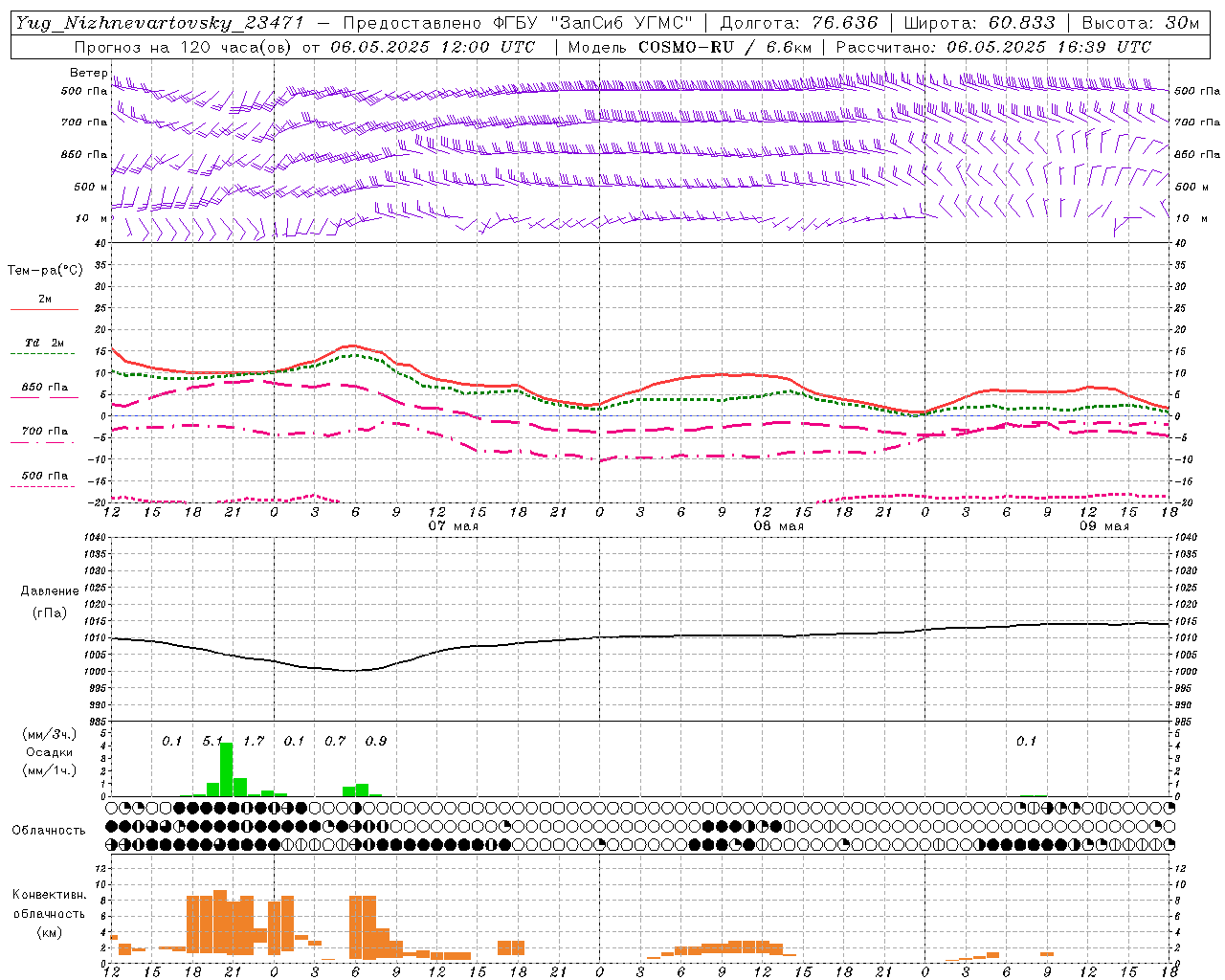Select the Высота: 30м field
1225x980 pixels.
click(1140, 23)
